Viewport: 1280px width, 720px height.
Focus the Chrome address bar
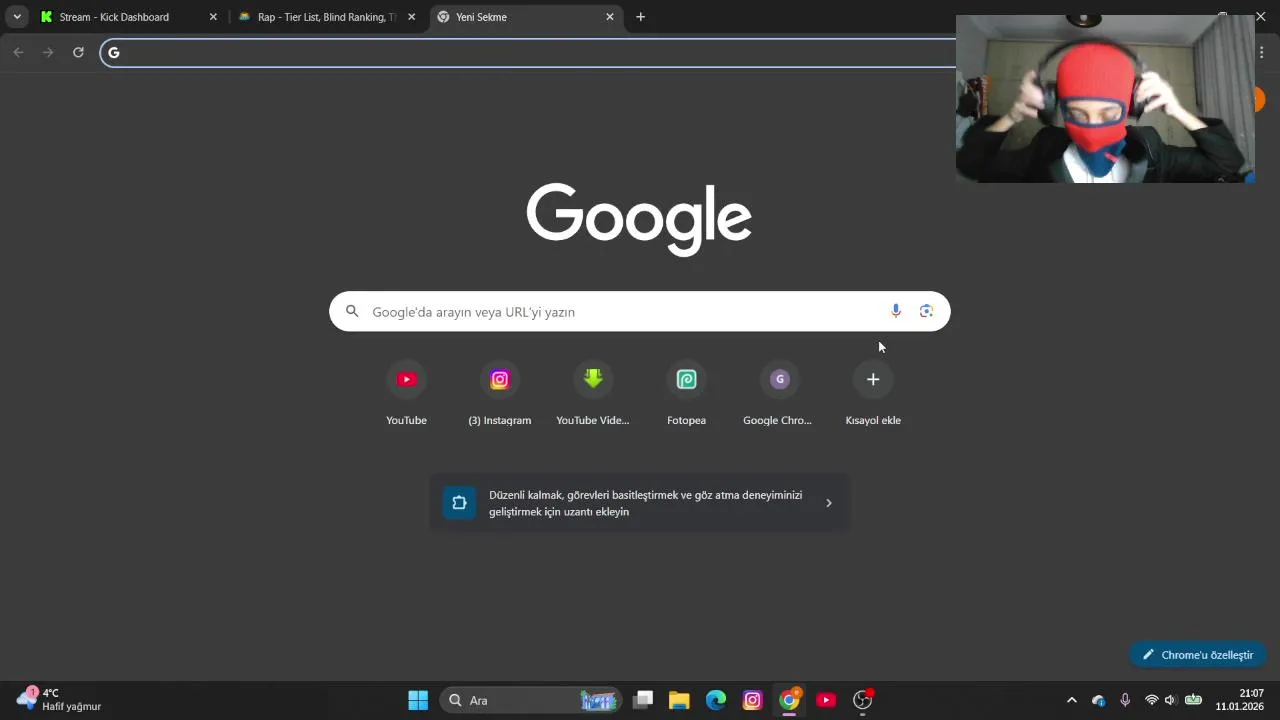tap(530, 52)
